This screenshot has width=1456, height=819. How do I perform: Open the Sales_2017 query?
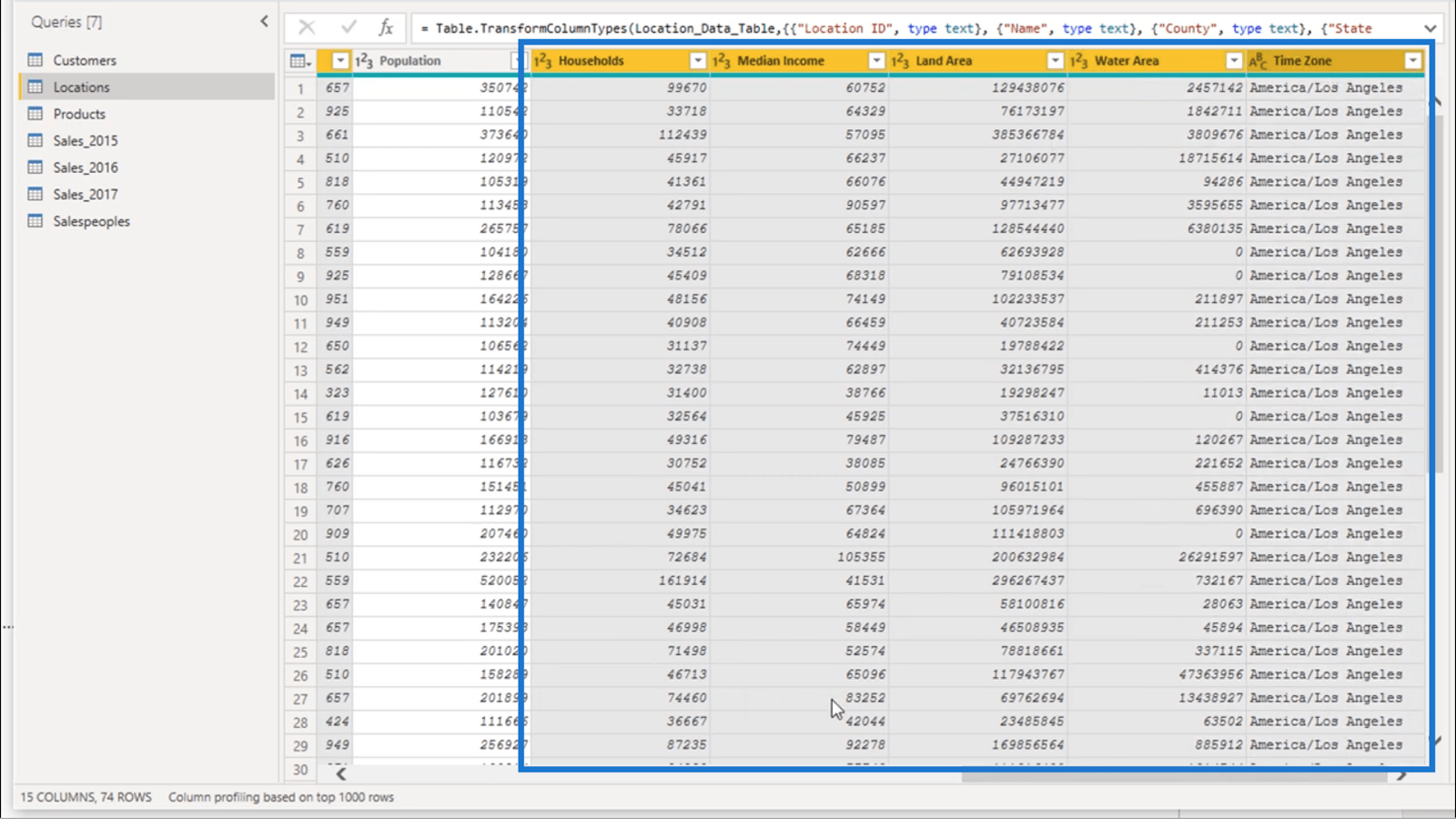click(x=86, y=195)
